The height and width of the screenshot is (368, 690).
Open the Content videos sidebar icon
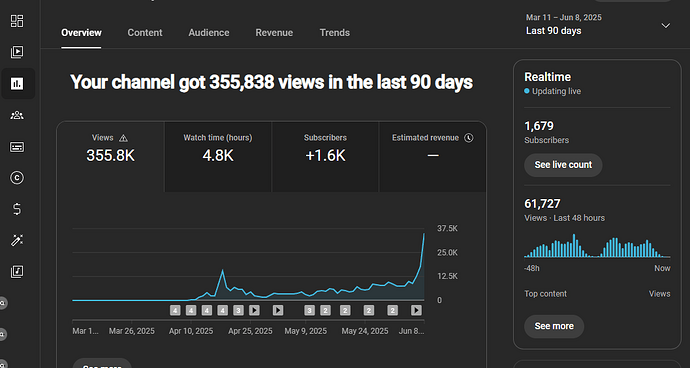[17, 52]
